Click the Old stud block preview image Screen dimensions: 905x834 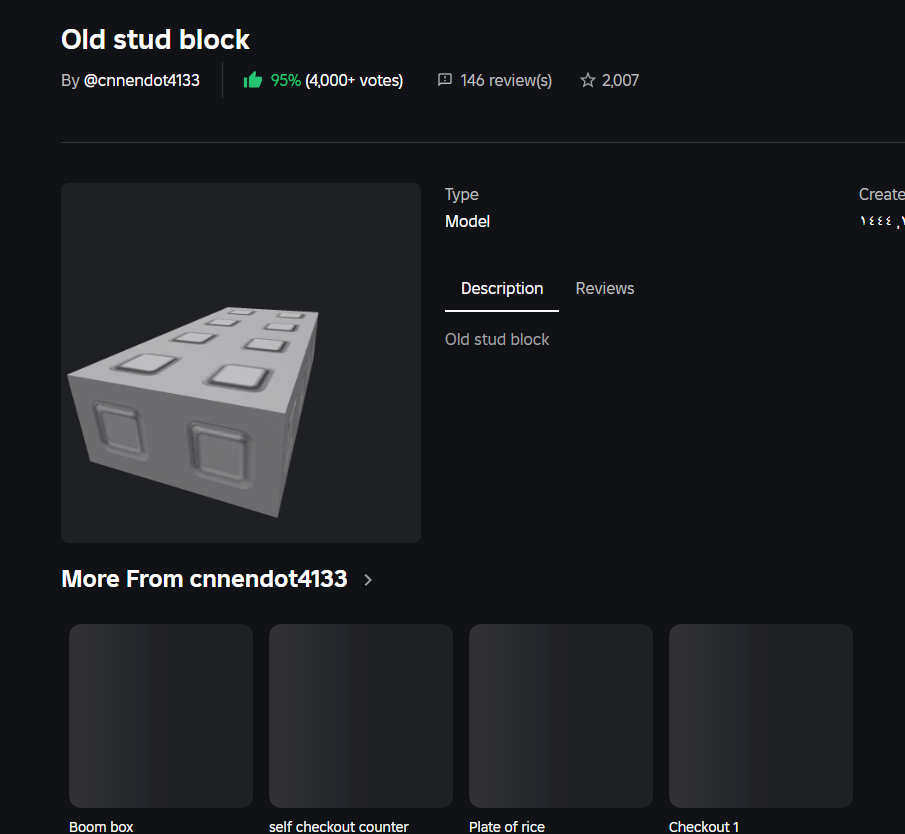point(241,363)
